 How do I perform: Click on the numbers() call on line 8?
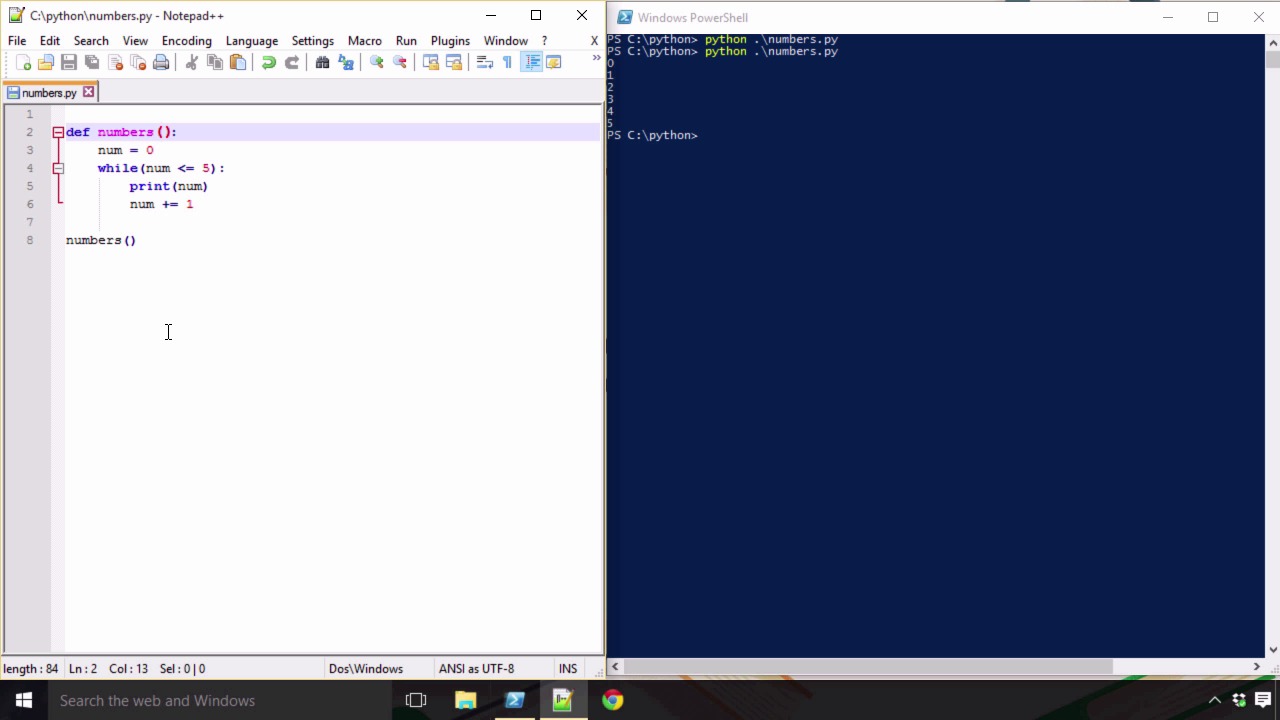[101, 240]
